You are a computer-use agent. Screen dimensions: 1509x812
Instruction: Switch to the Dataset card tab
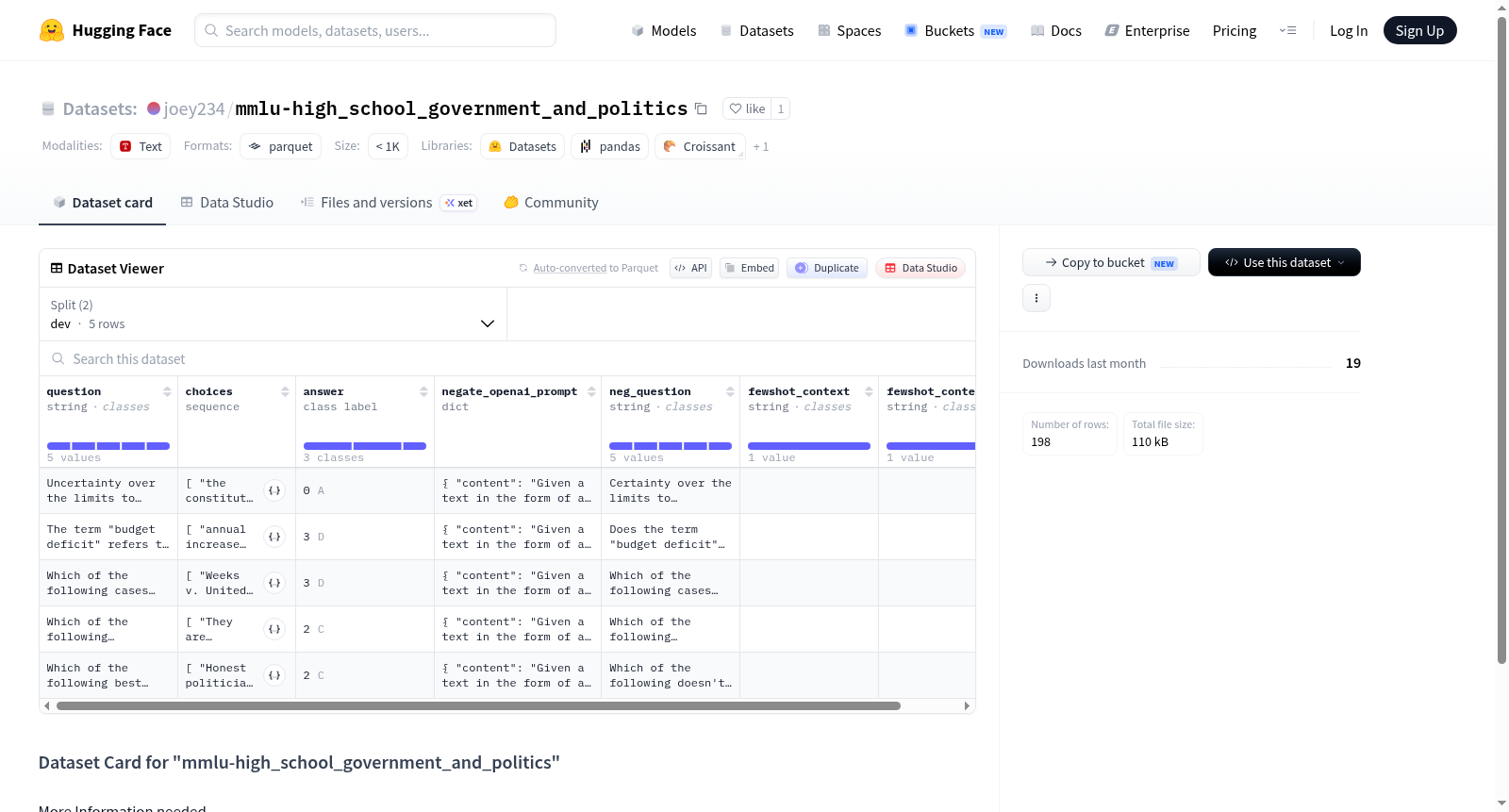(103, 203)
